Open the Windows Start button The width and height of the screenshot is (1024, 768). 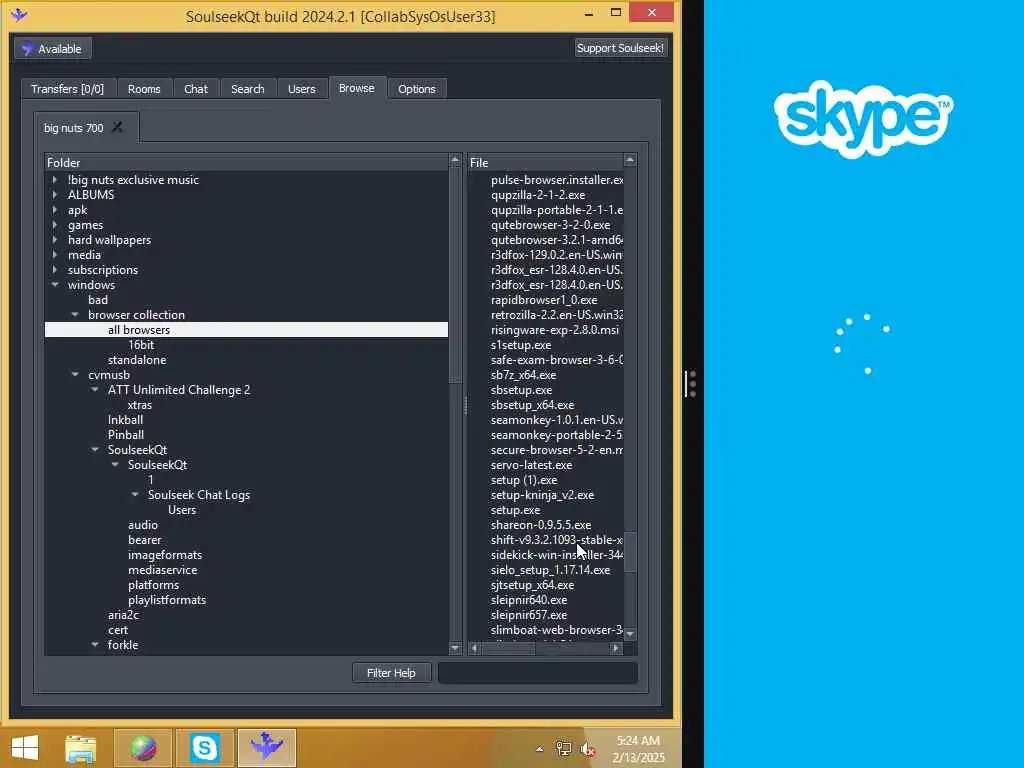(25, 747)
